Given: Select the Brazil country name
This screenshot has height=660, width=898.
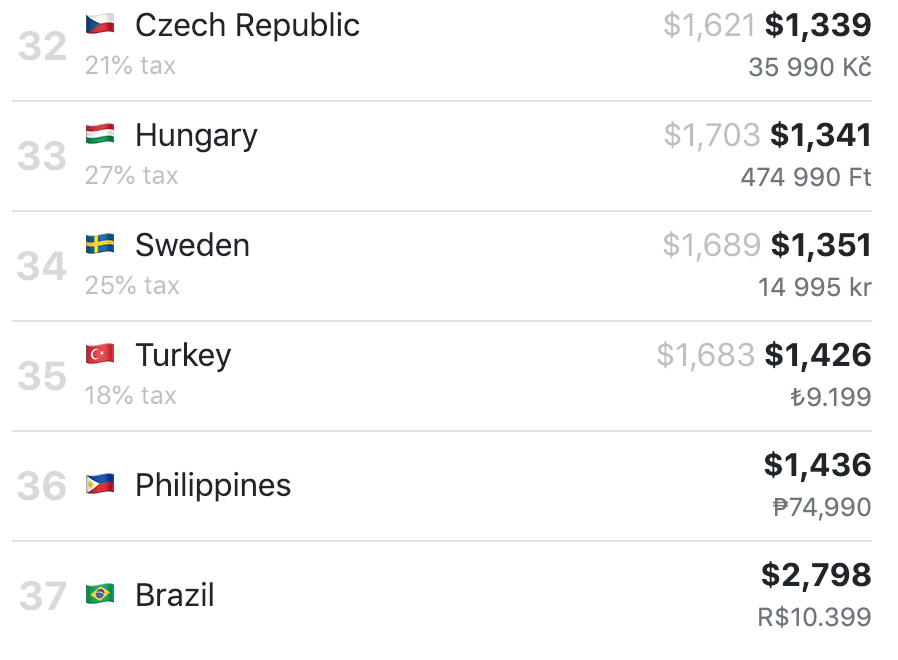Looking at the screenshot, I should (175, 595).
